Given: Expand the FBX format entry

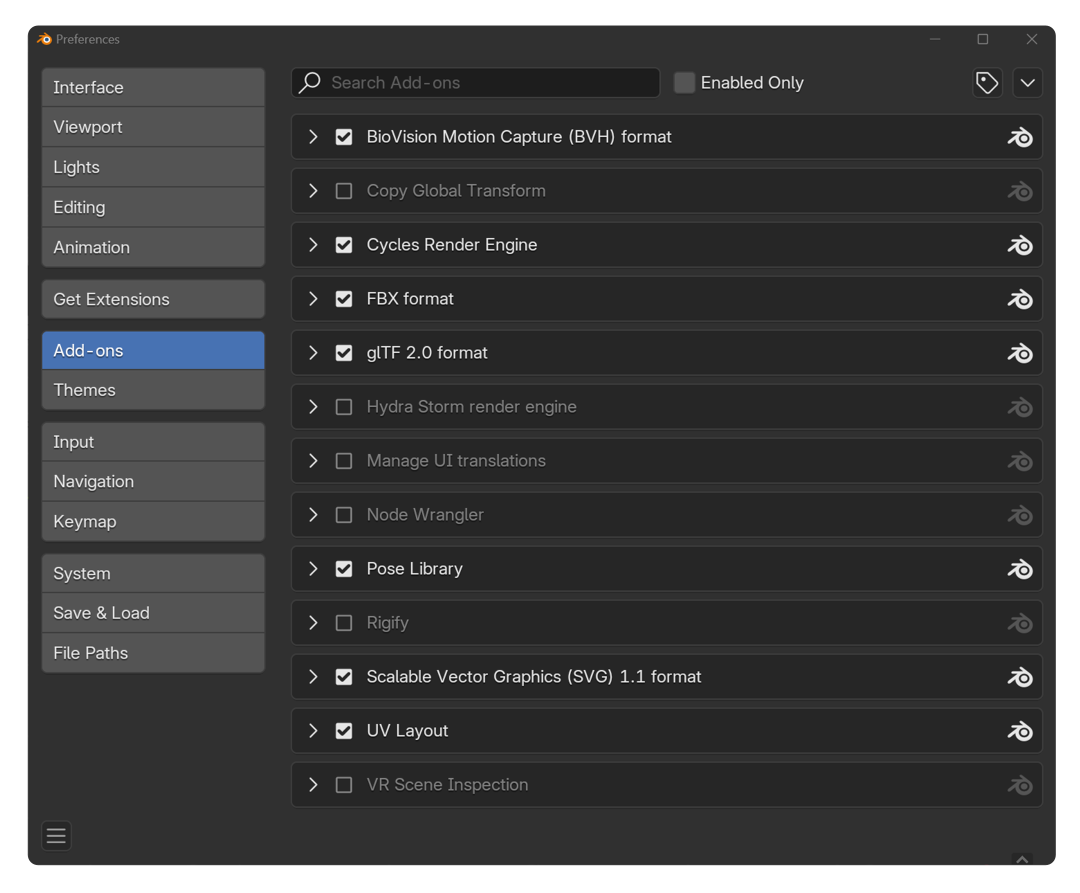Looking at the screenshot, I should click(x=313, y=299).
